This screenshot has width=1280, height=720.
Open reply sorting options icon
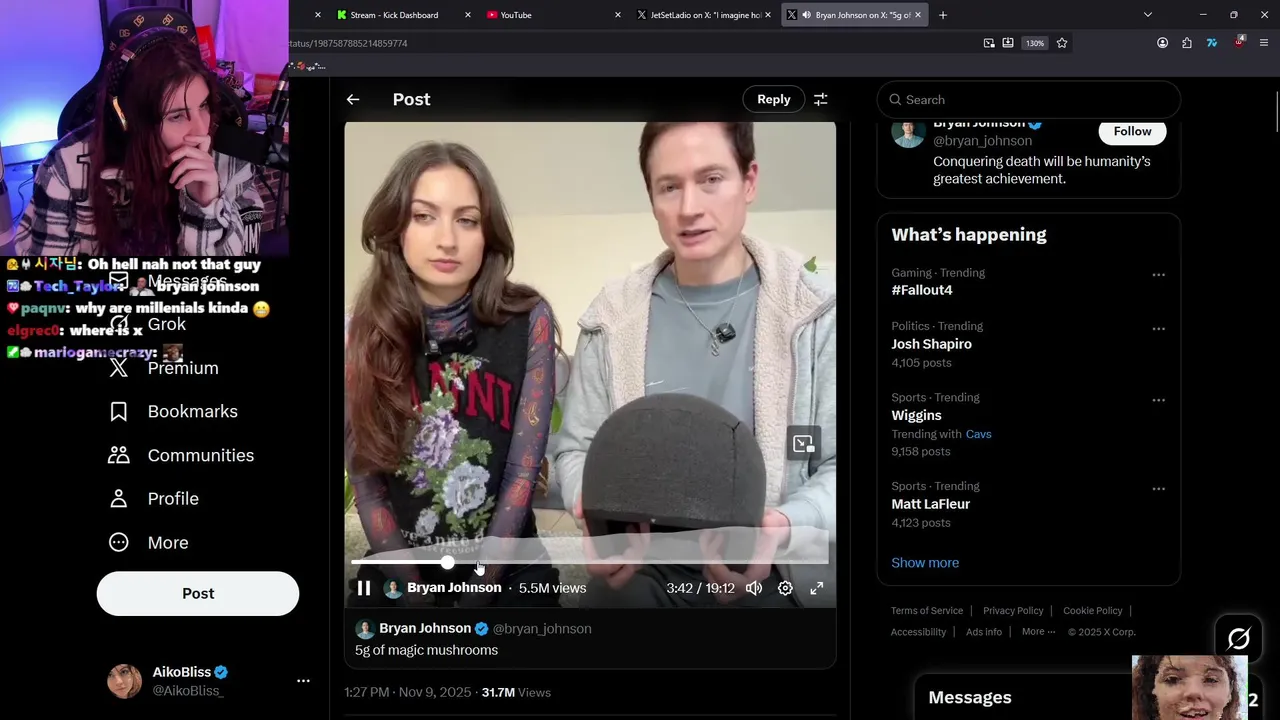pyautogui.click(x=820, y=99)
